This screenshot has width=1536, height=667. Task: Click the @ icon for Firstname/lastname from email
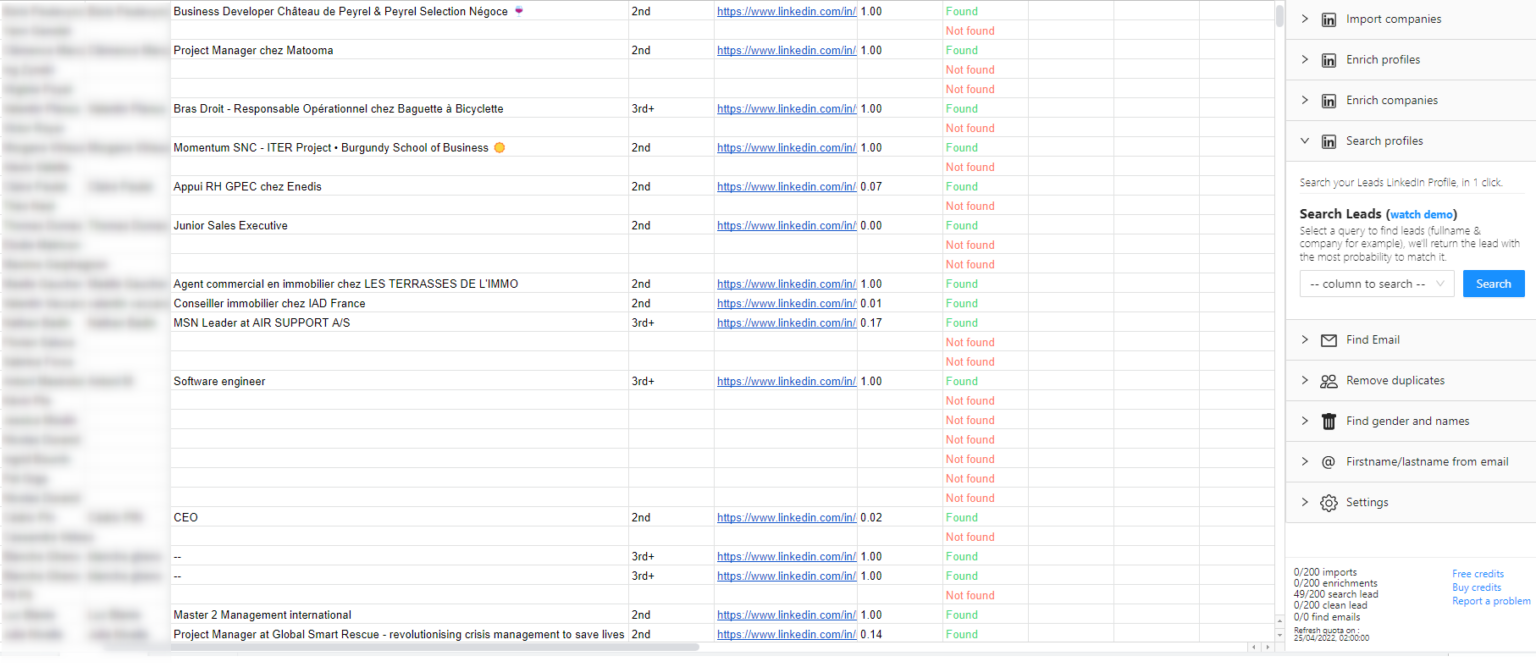(1329, 462)
